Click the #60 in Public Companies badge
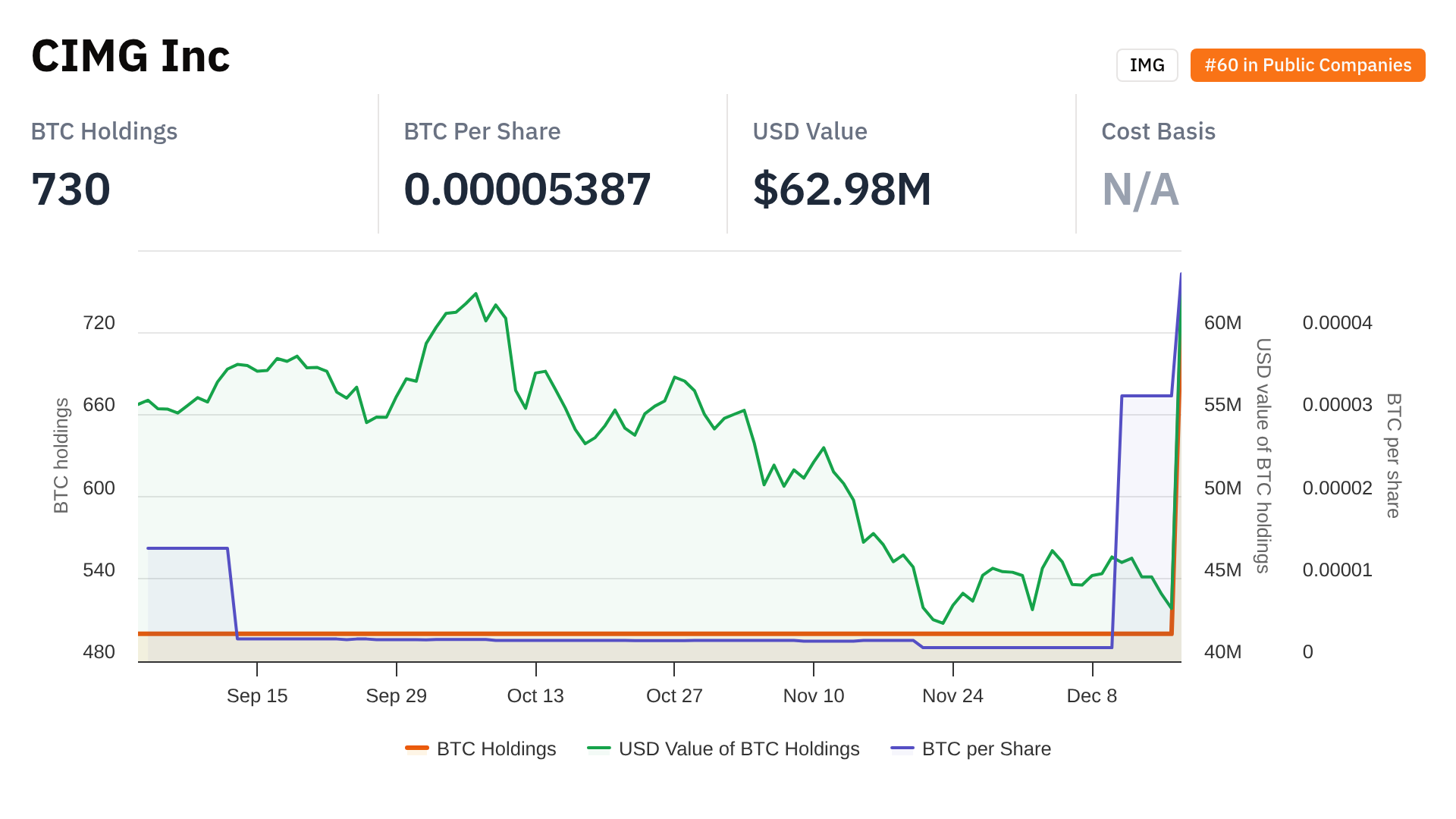1456x819 pixels. pos(1307,65)
